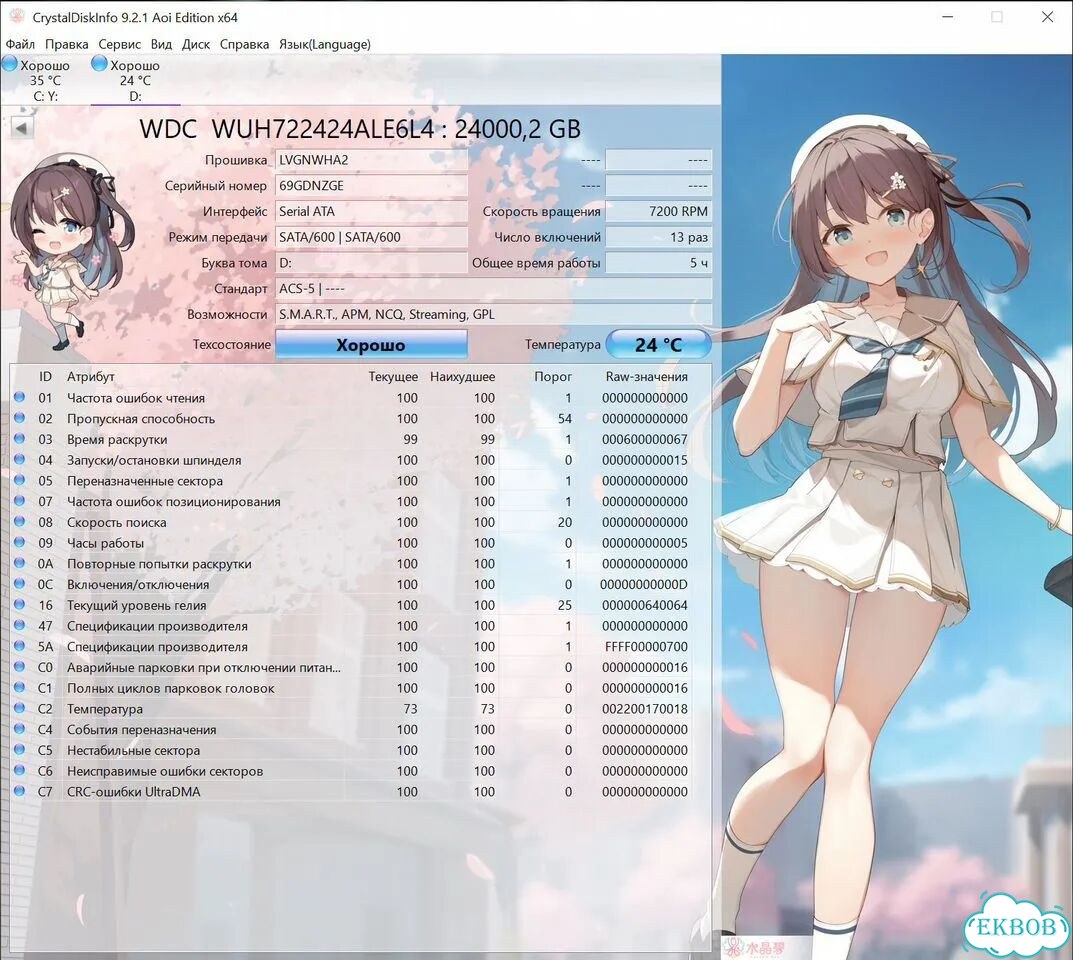Select the Частота ошибок чтения row text
1073x960 pixels.
pos(136,398)
